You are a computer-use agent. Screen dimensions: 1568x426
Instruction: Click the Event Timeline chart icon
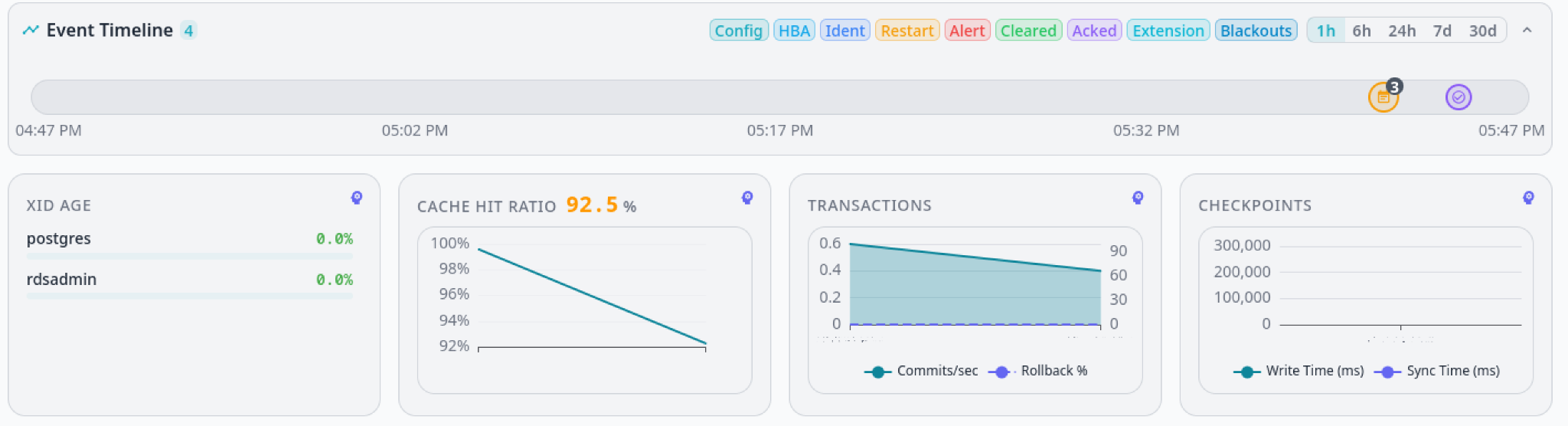31,30
